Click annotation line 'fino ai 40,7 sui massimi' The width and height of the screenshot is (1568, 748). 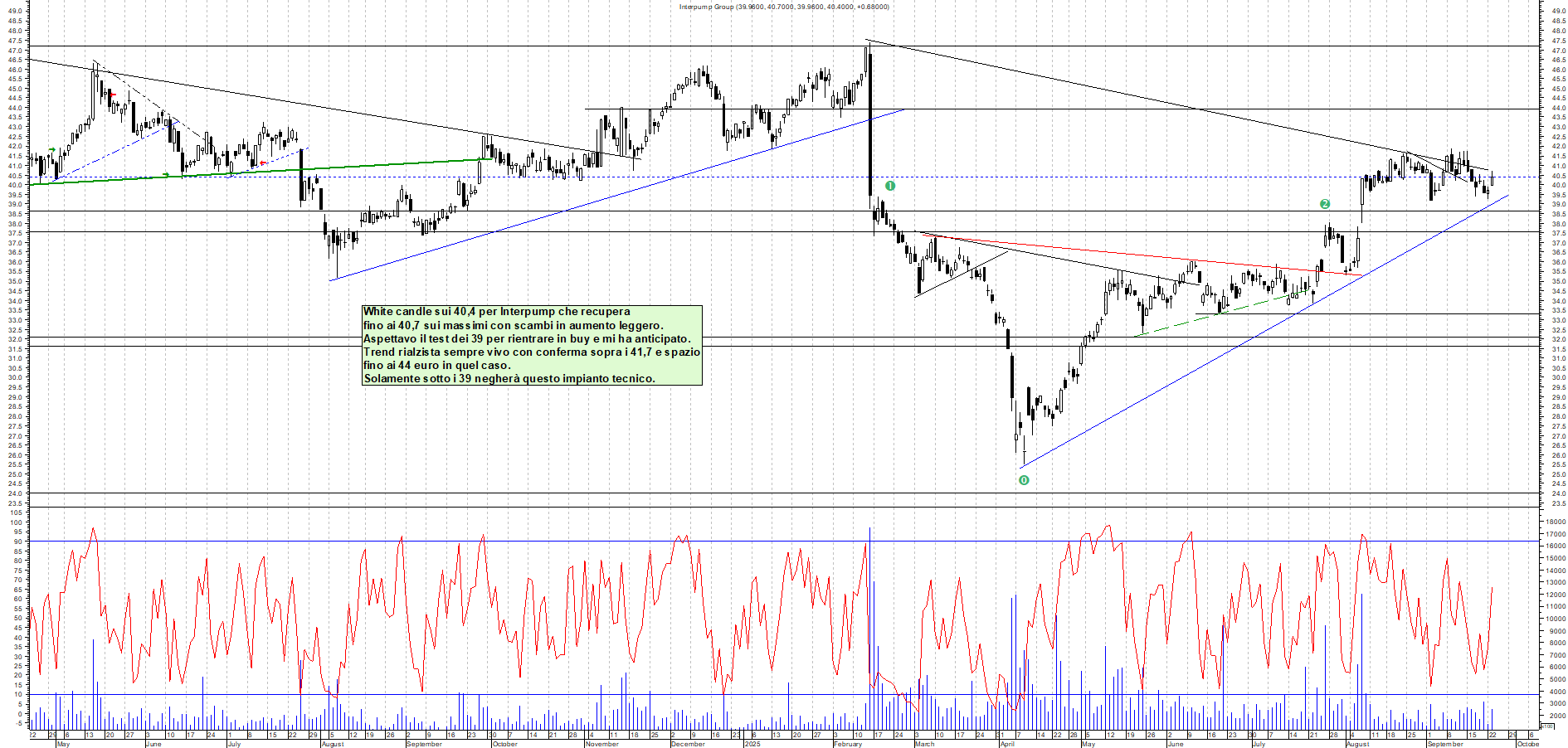pos(514,325)
